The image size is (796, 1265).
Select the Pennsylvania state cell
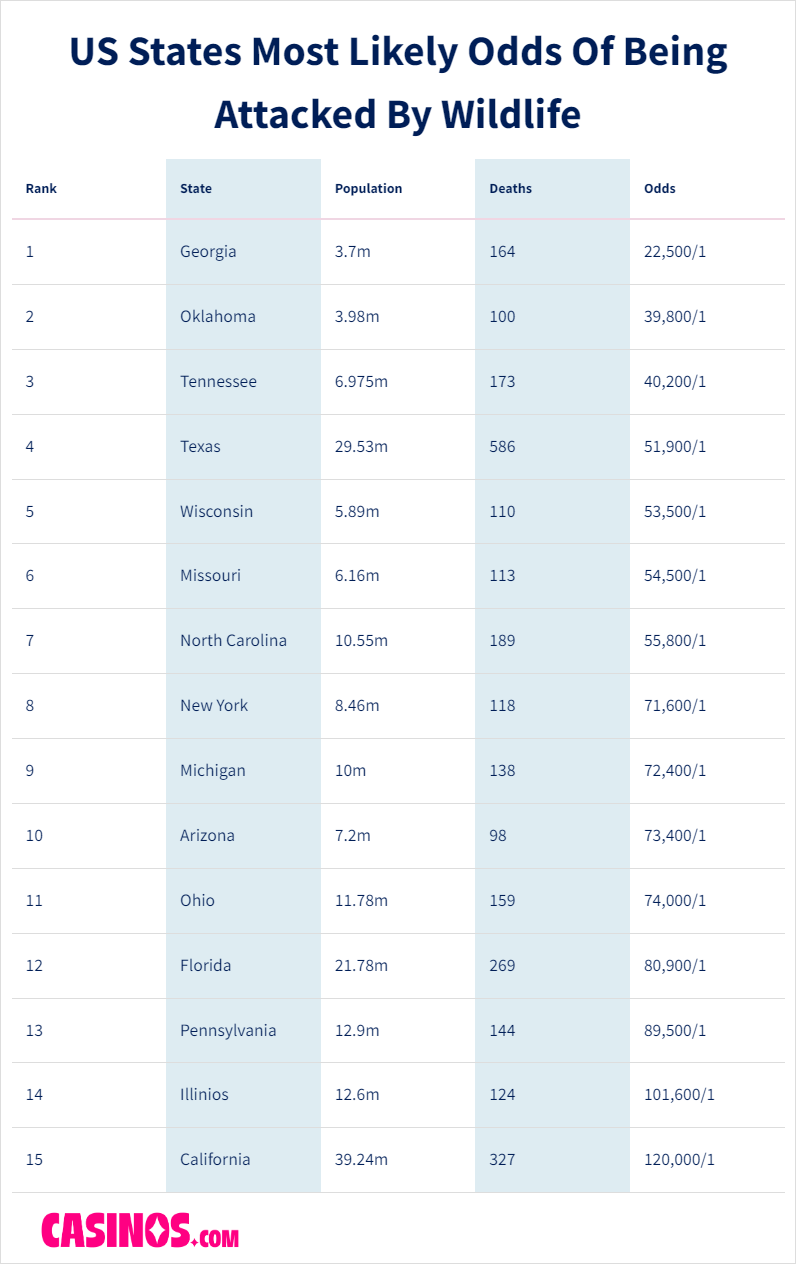[x=228, y=1031]
